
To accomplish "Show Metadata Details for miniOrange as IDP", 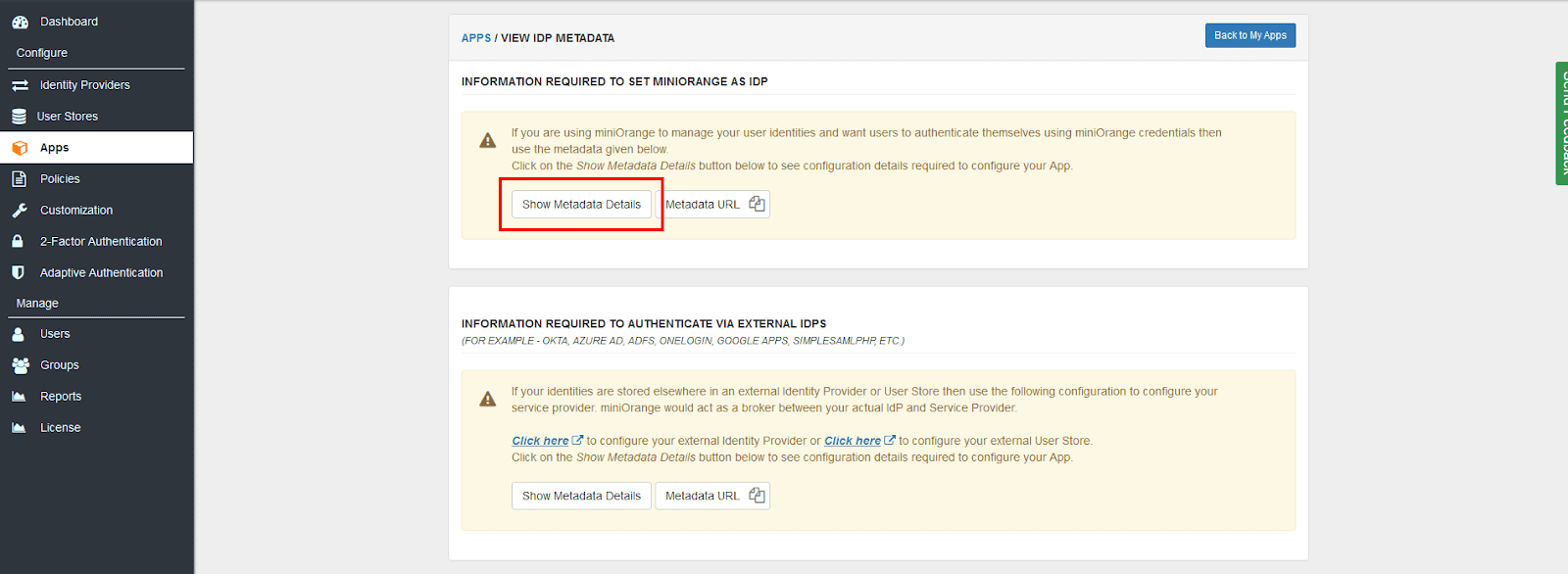I will click(581, 204).
